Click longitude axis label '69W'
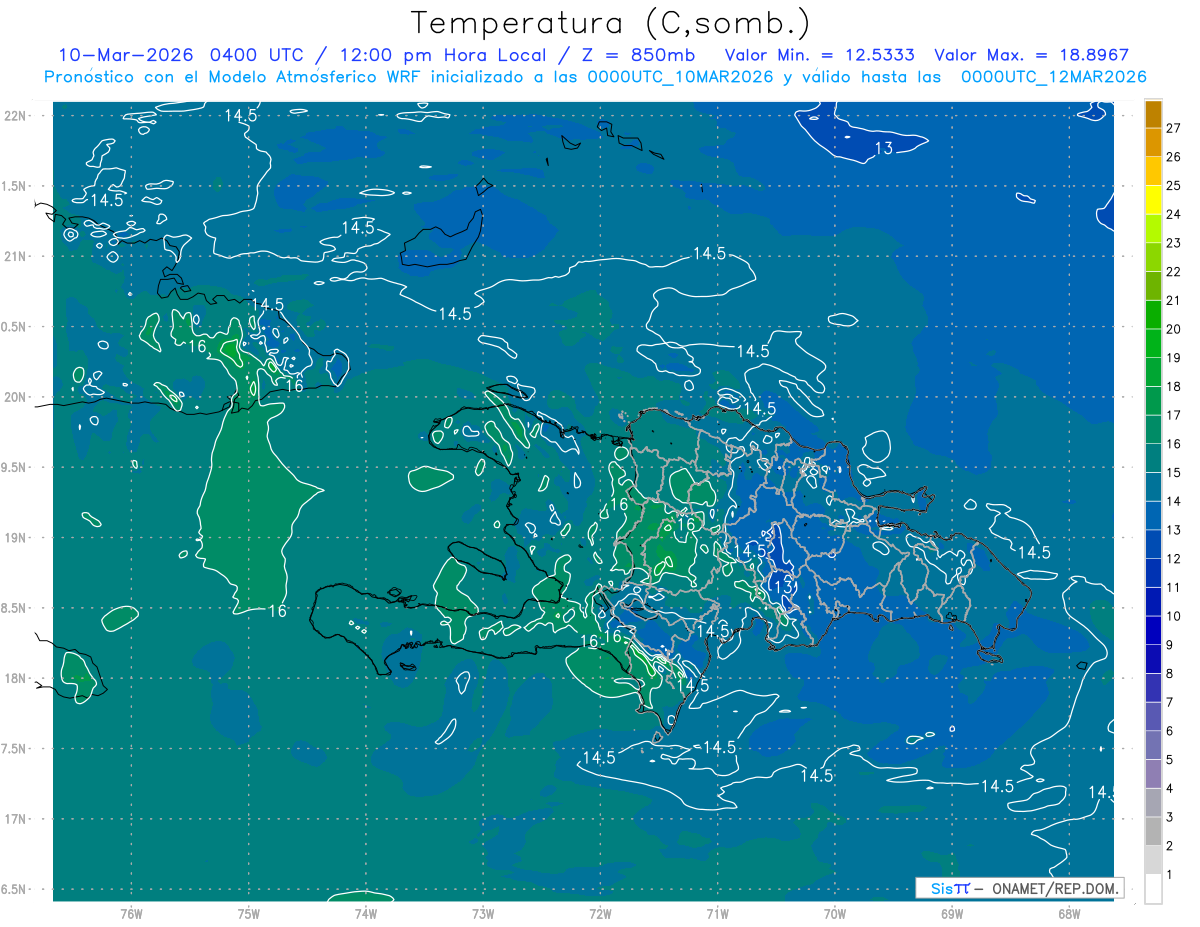Image resolution: width=1200 pixels, height=927 pixels. pos(951,913)
